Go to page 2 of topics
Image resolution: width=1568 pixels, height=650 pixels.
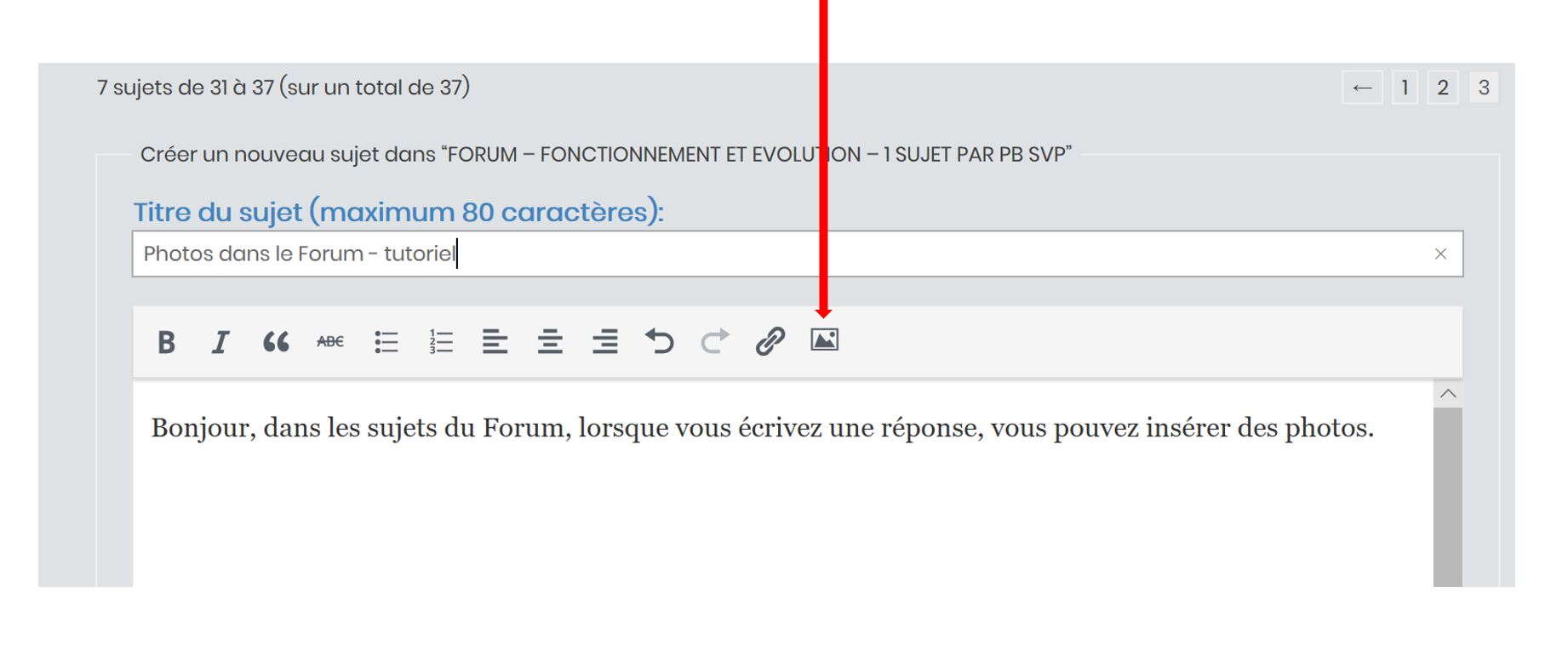tap(1443, 88)
